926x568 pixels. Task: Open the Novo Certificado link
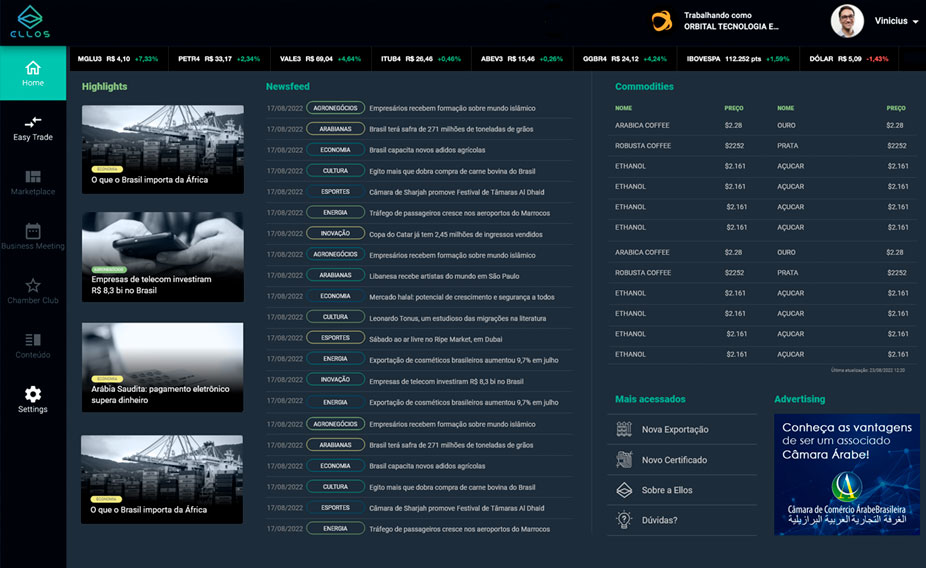click(x=674, y=460)
